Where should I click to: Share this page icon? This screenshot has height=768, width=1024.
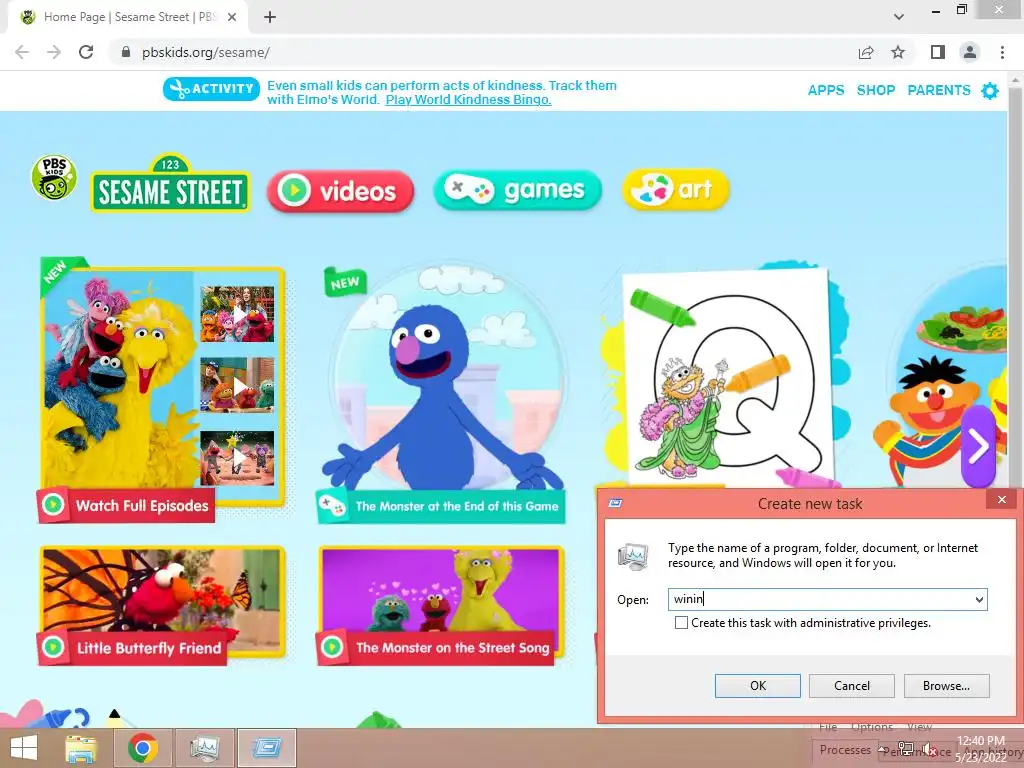tap(866, 52)
